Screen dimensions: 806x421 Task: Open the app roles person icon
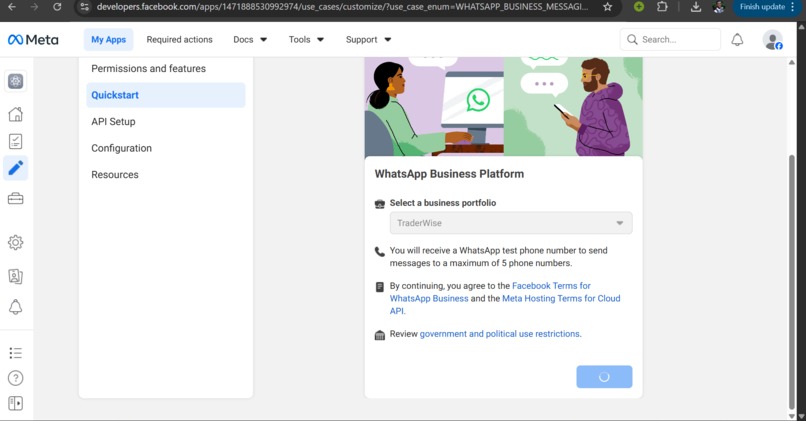15,276
